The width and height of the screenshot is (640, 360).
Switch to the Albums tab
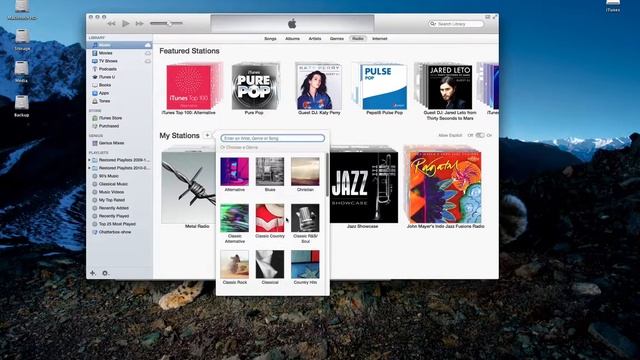tap(292, 39)
